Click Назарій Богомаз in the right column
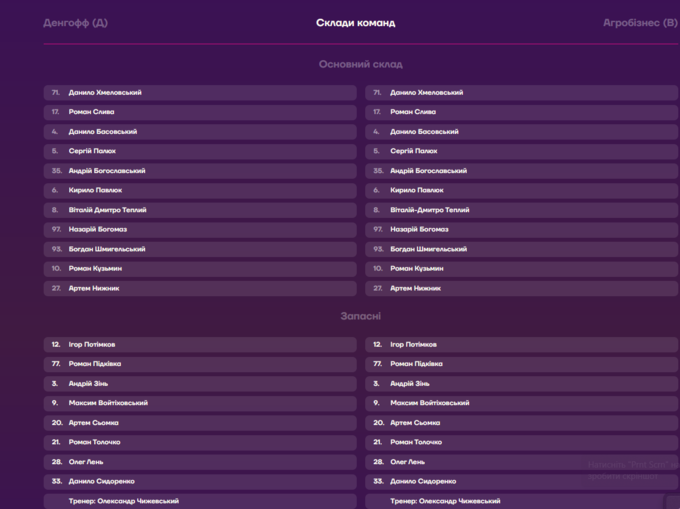 [x=521, y=229]
